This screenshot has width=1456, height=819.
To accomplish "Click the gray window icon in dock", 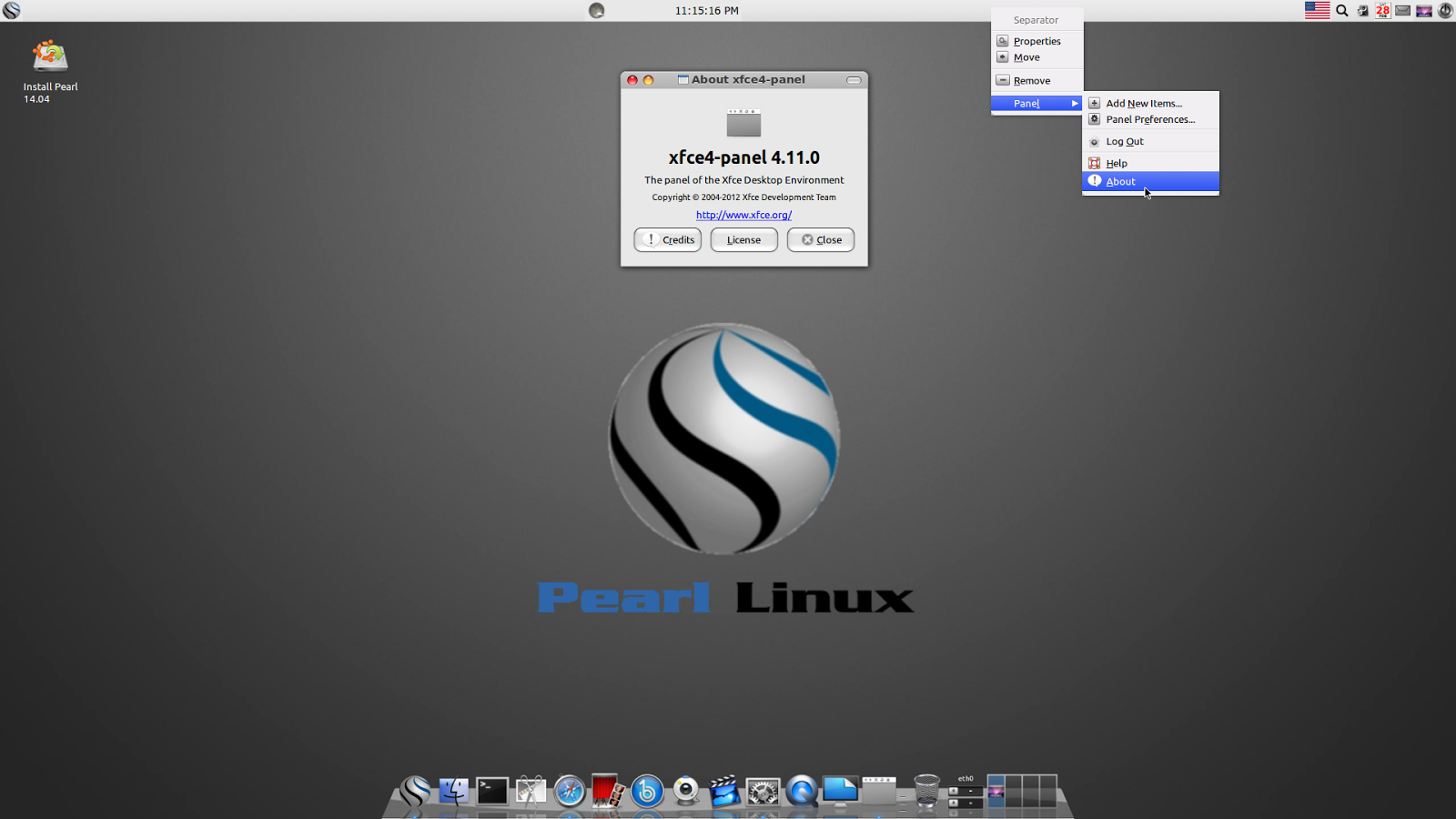I will (x=879, y=791).
